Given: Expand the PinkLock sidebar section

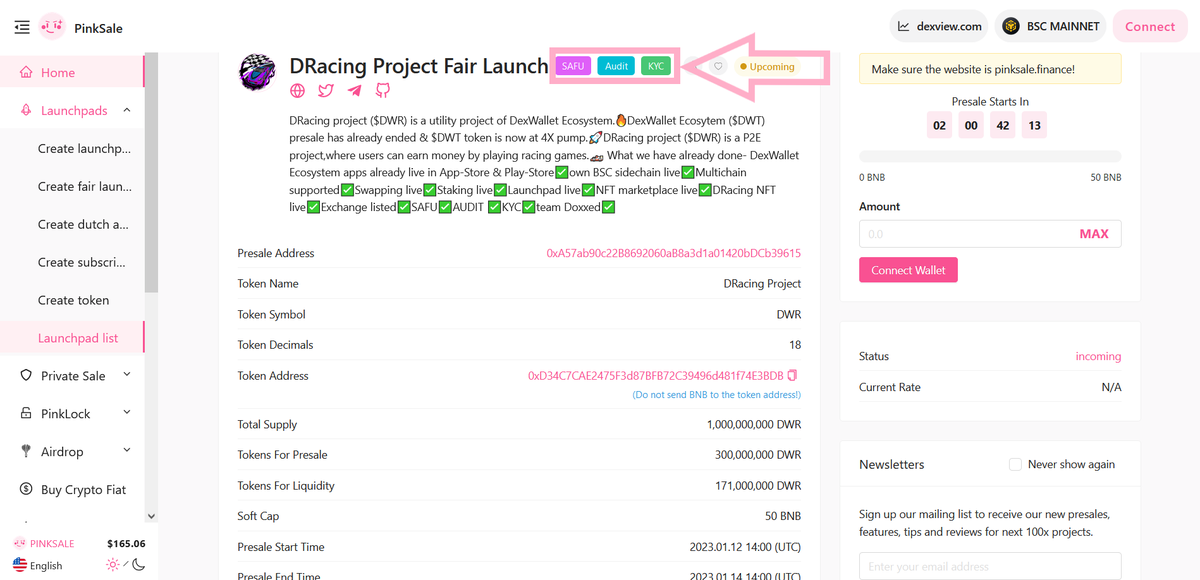Looking at the screenshot, I should [x=72, y=414].
